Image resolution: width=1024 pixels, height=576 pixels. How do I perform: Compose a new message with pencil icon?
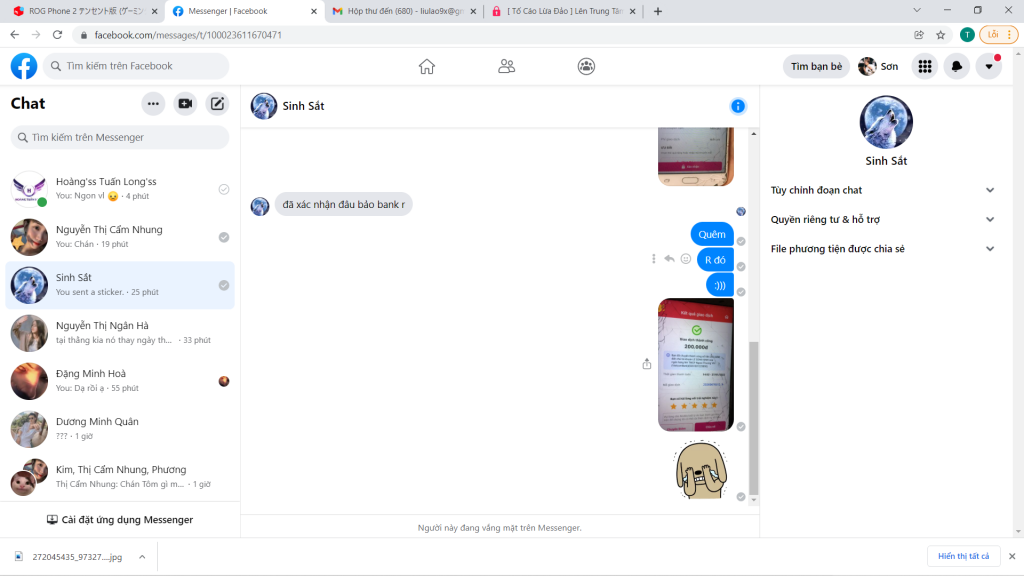pos(217,103)
